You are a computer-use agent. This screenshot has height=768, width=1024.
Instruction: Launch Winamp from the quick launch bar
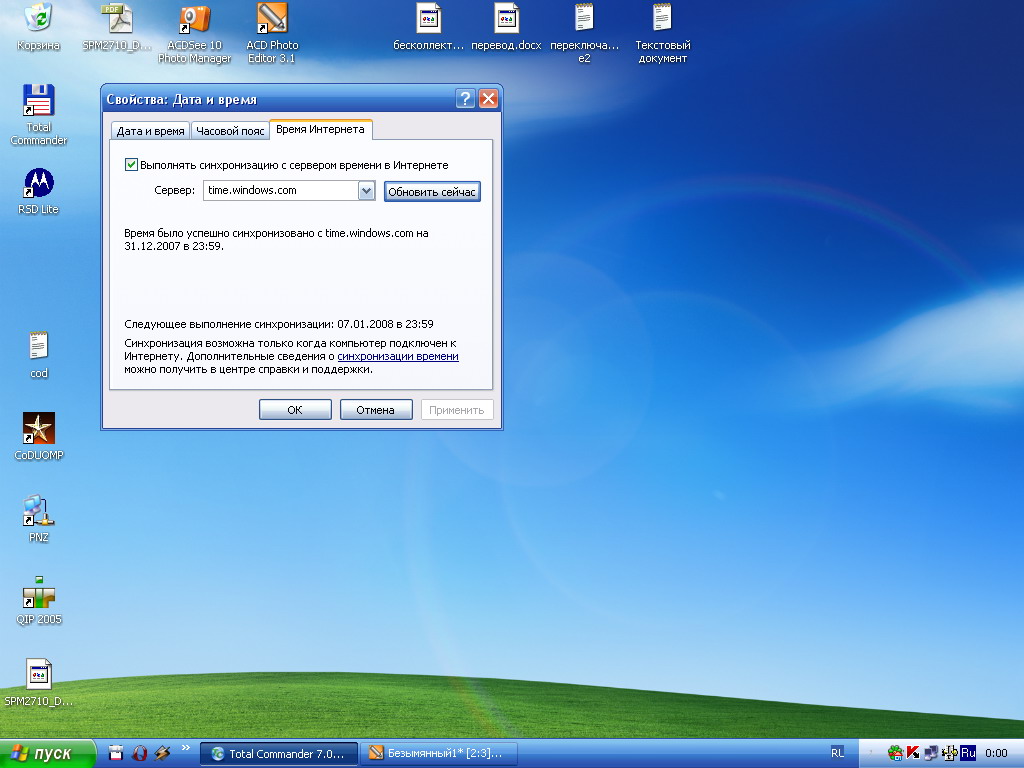coord(162,753)
